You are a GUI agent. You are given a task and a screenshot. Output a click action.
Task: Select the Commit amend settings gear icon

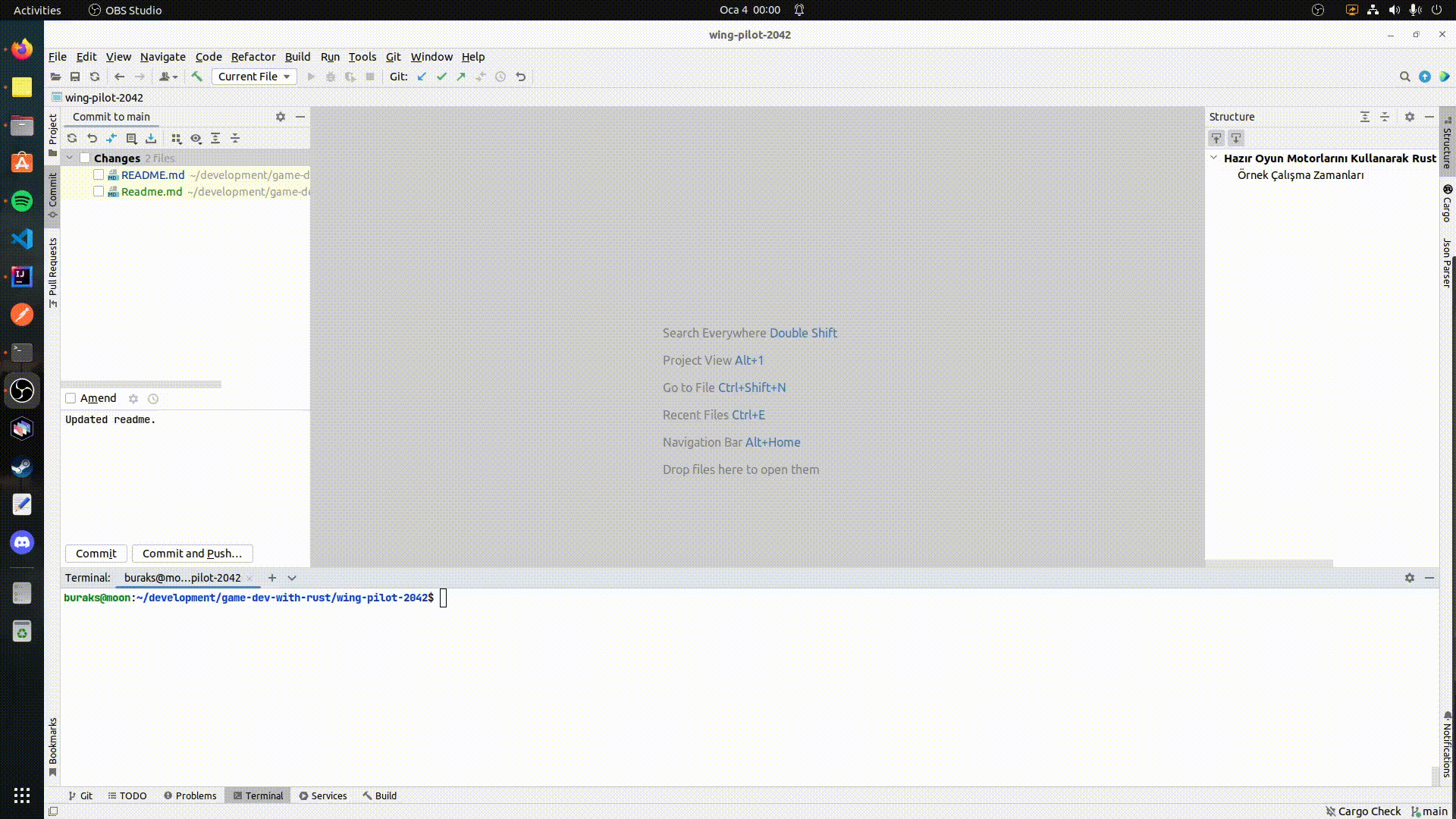pos(133,398)
